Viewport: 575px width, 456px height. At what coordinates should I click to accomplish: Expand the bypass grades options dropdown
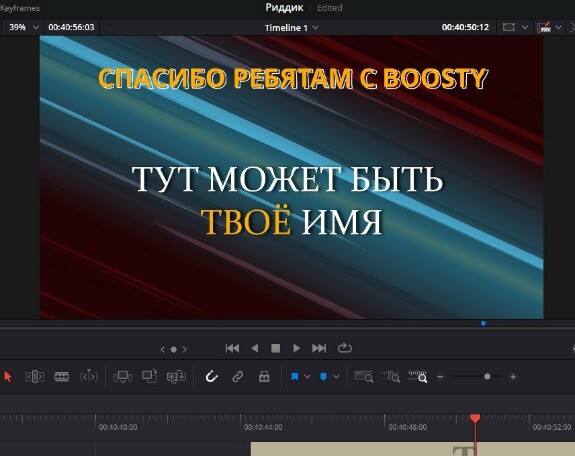click(558, 28)
